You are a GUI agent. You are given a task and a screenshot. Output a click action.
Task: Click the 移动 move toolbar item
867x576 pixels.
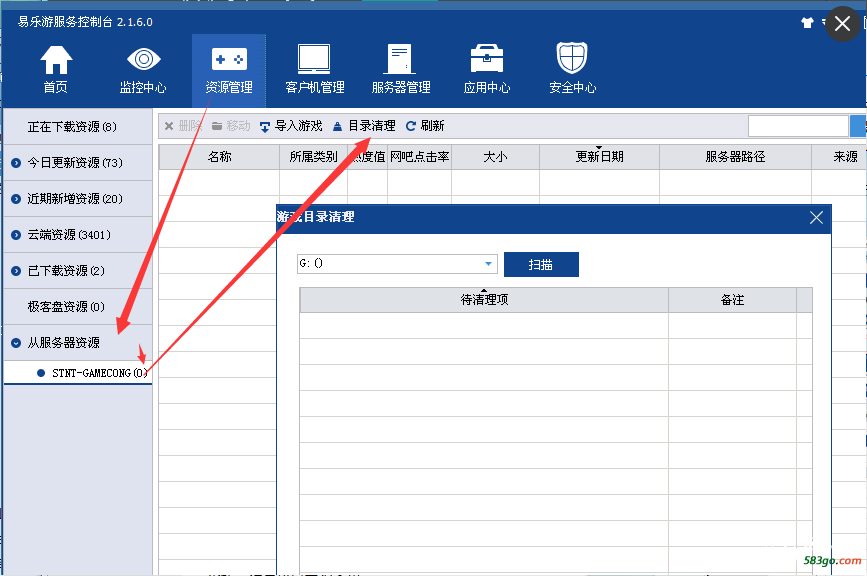click(x=231, y=126)
